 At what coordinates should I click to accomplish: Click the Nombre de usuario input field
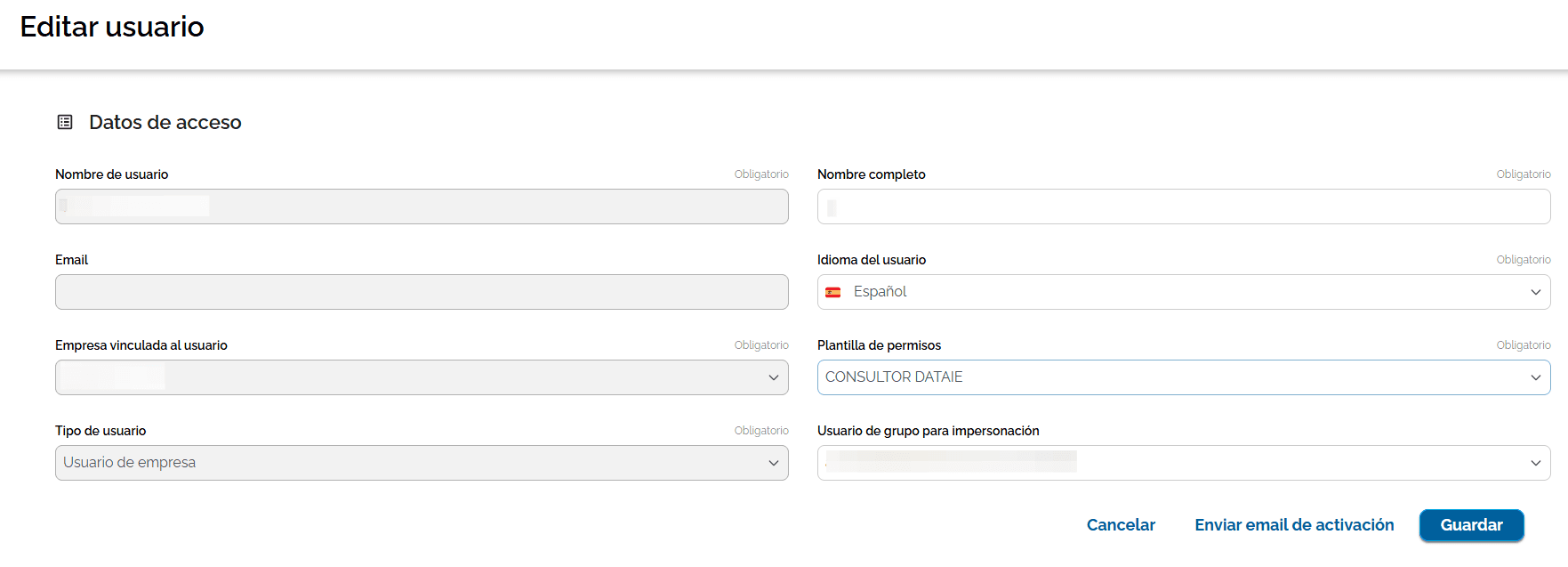point(422,207)
